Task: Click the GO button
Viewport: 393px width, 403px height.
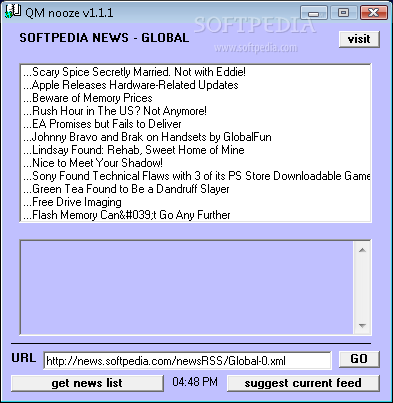Action: [359, 359]
